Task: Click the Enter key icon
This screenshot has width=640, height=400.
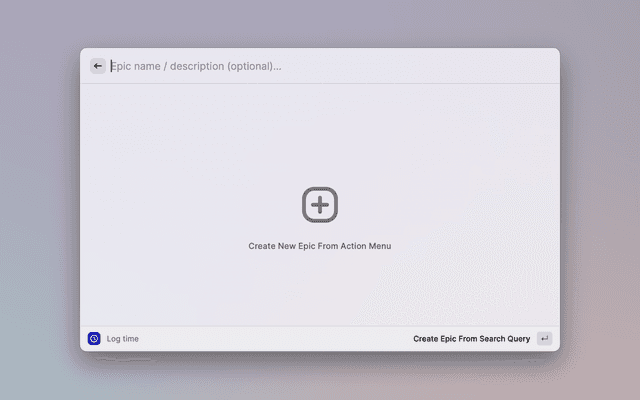Action: pos(544,339)
